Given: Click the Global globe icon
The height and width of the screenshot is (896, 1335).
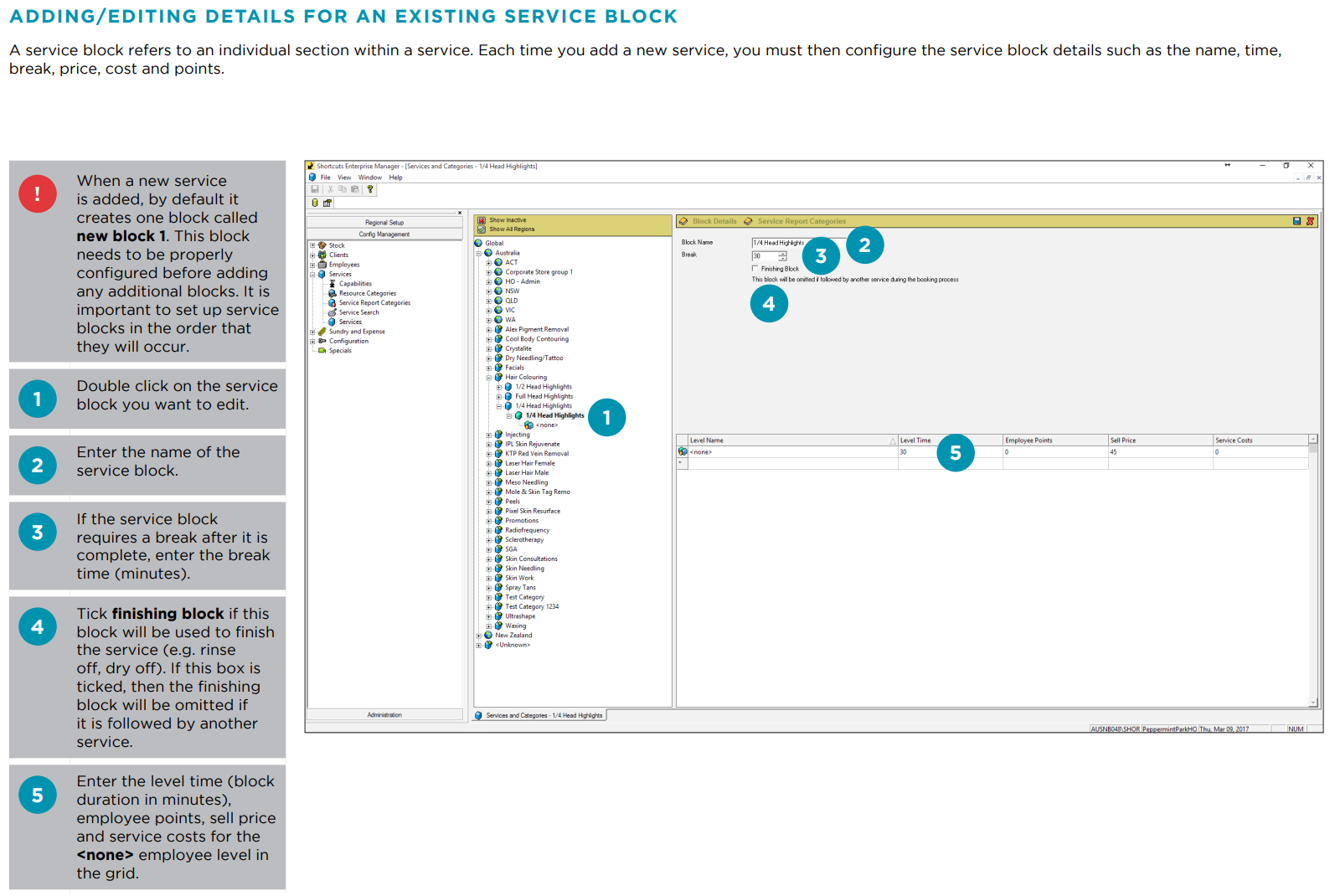Looking at the screenshot, I should tap(479, 243).
